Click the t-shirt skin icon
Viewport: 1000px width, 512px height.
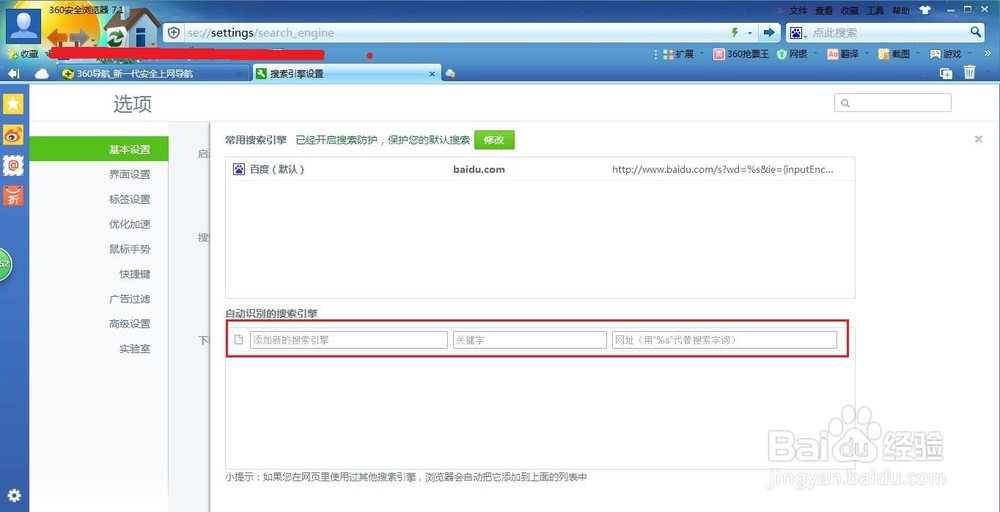pos(925,10)
